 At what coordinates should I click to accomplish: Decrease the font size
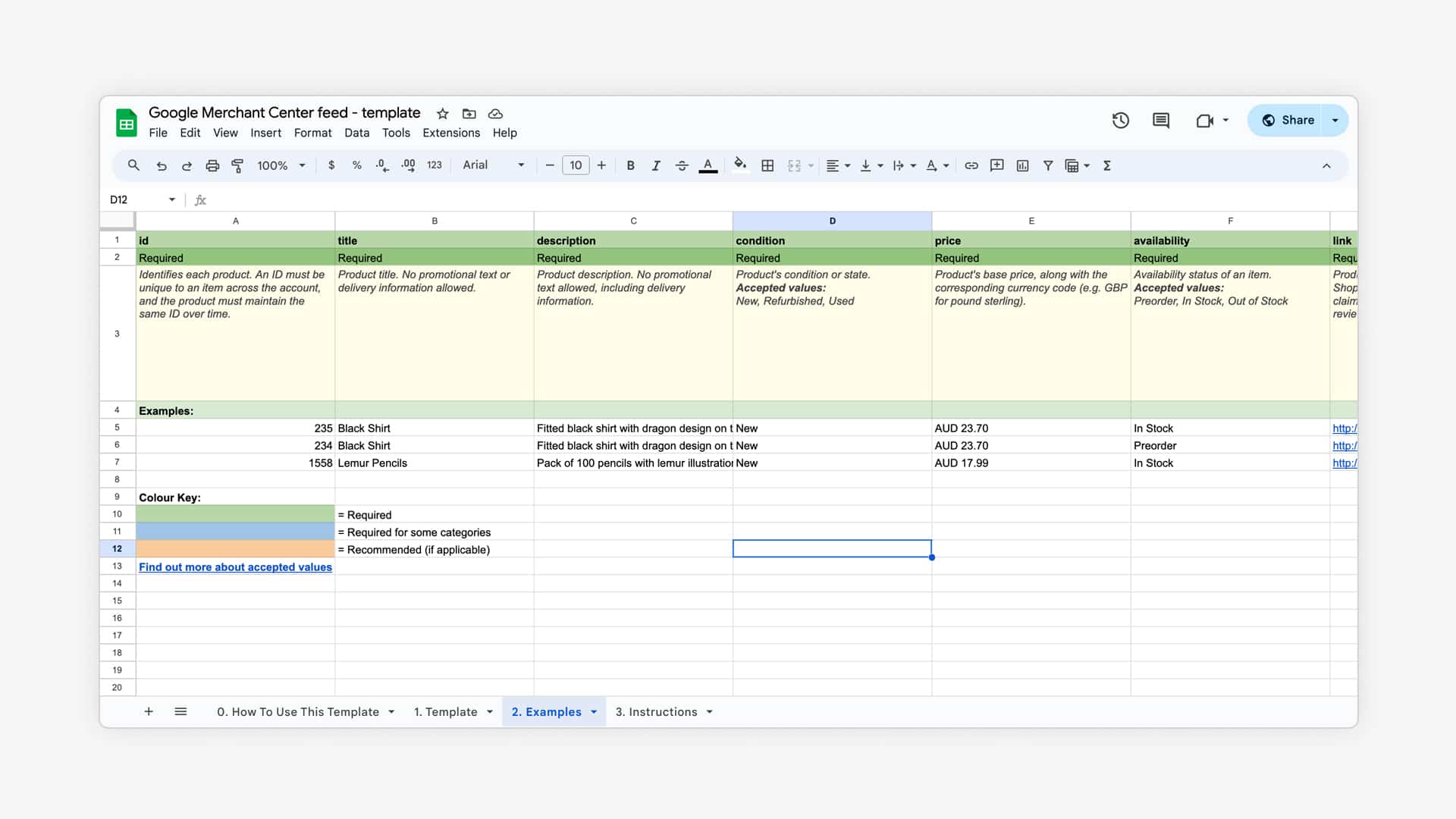550,165
